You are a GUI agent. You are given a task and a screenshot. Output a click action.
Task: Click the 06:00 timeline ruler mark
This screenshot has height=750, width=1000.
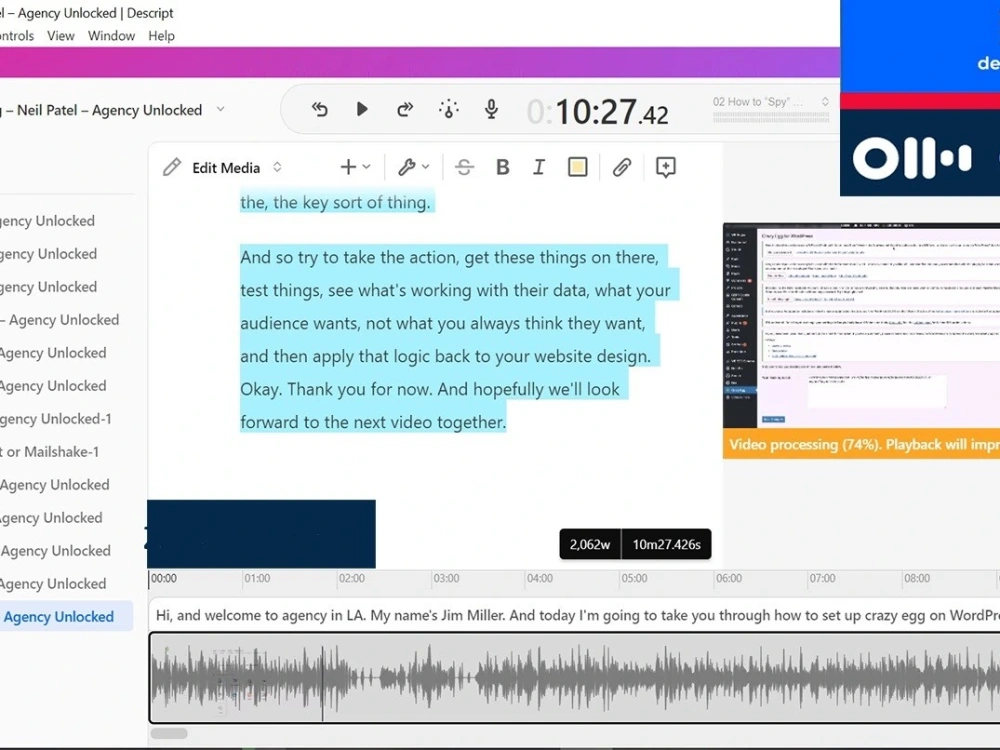click(x=729, y=578)
